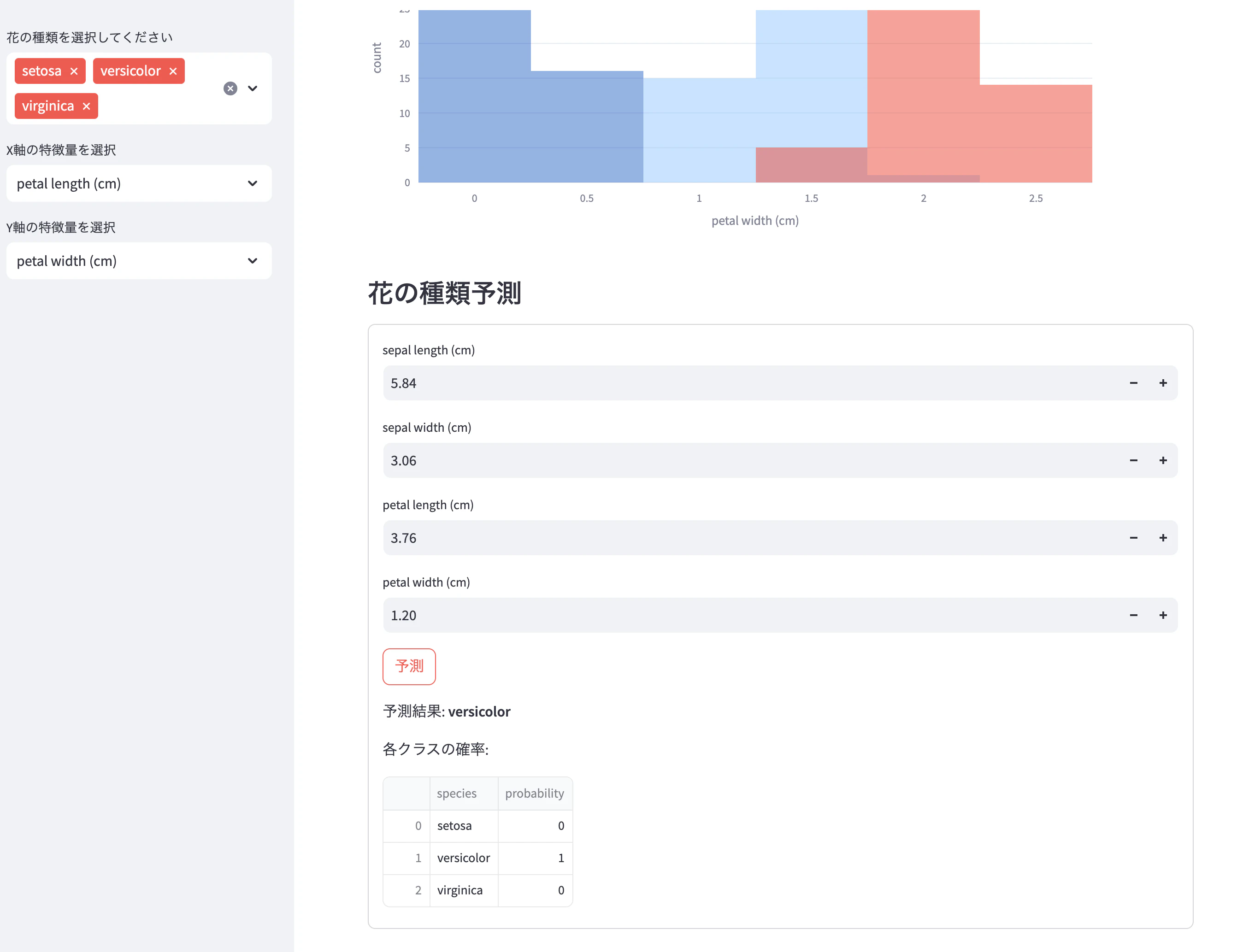Increase petal length value

click(1163, 538)
